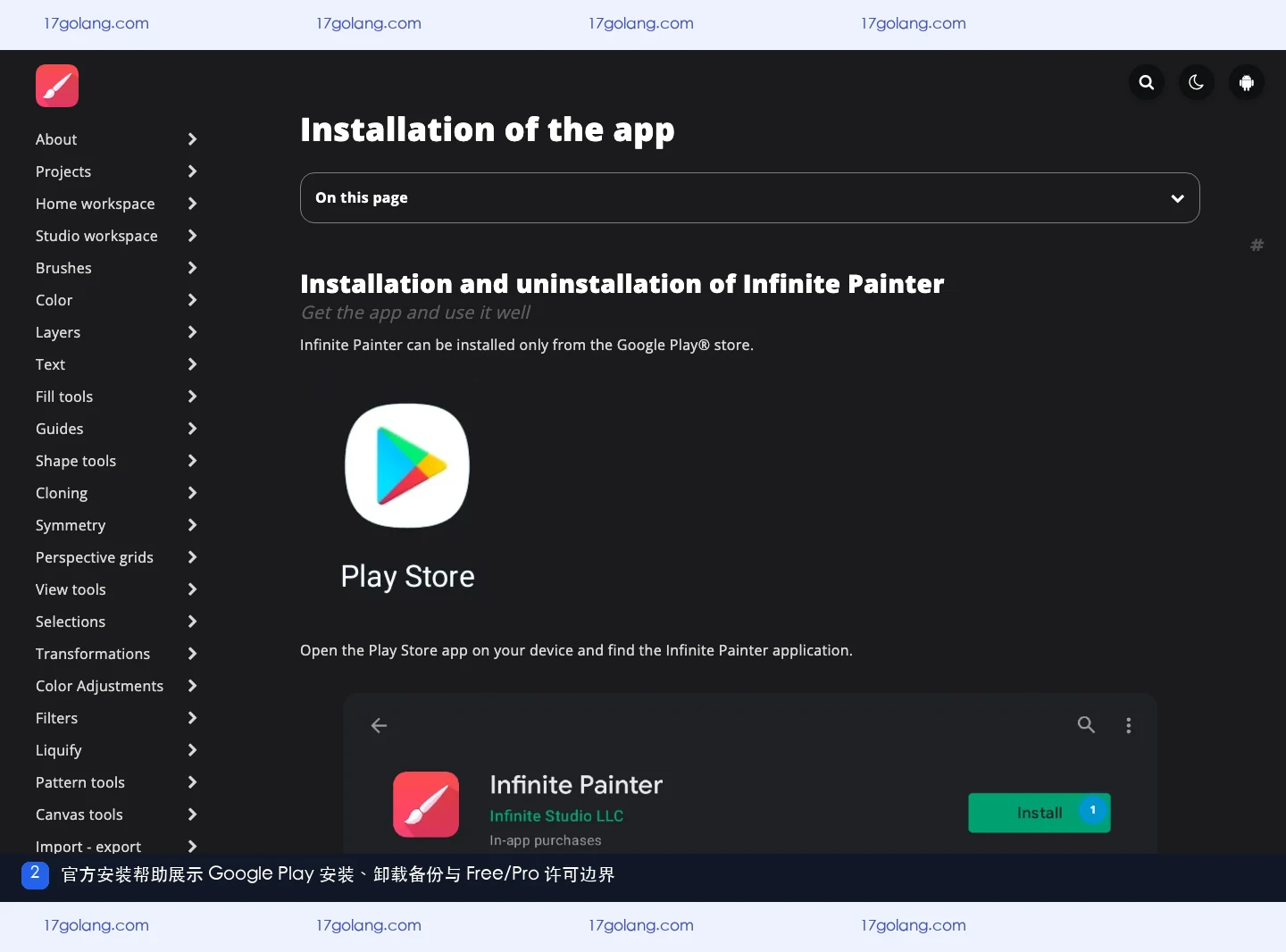This screenshot has width=1286, height=952.
Task: Expand the Fill tools chevron
Action: click(x=192, y=397)
